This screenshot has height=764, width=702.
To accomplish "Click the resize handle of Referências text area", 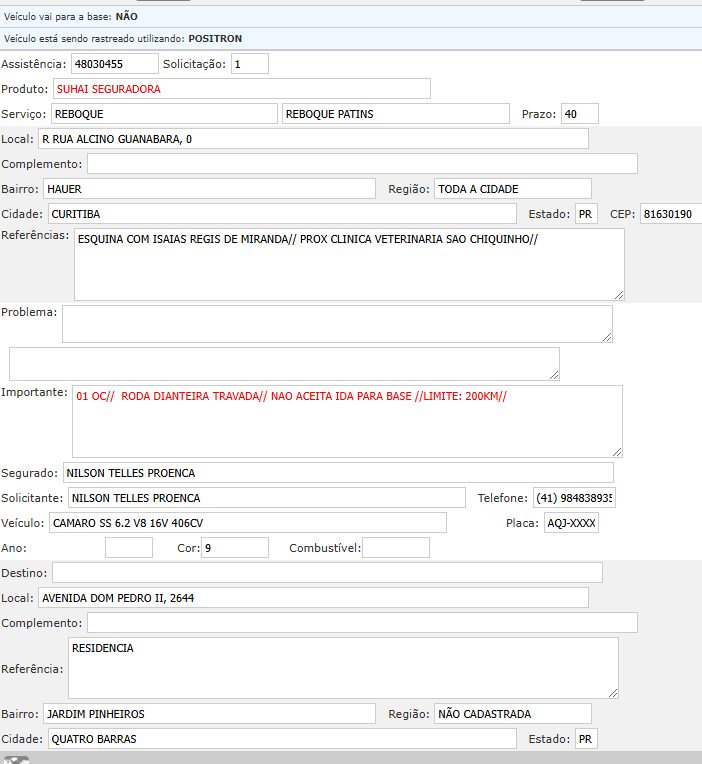I will click(x=619, y=295).
